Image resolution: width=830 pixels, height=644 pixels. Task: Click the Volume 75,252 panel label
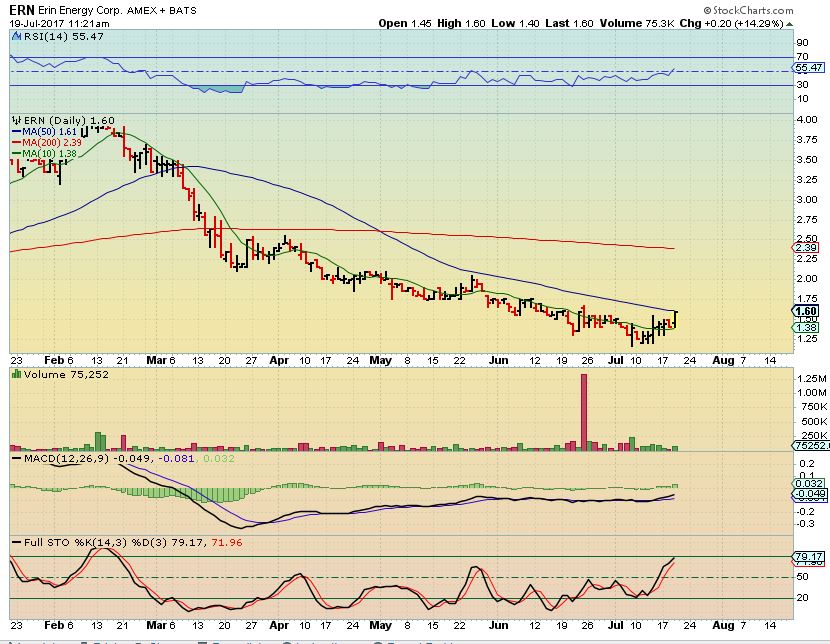pyautogui.click(x=66, y=375)
